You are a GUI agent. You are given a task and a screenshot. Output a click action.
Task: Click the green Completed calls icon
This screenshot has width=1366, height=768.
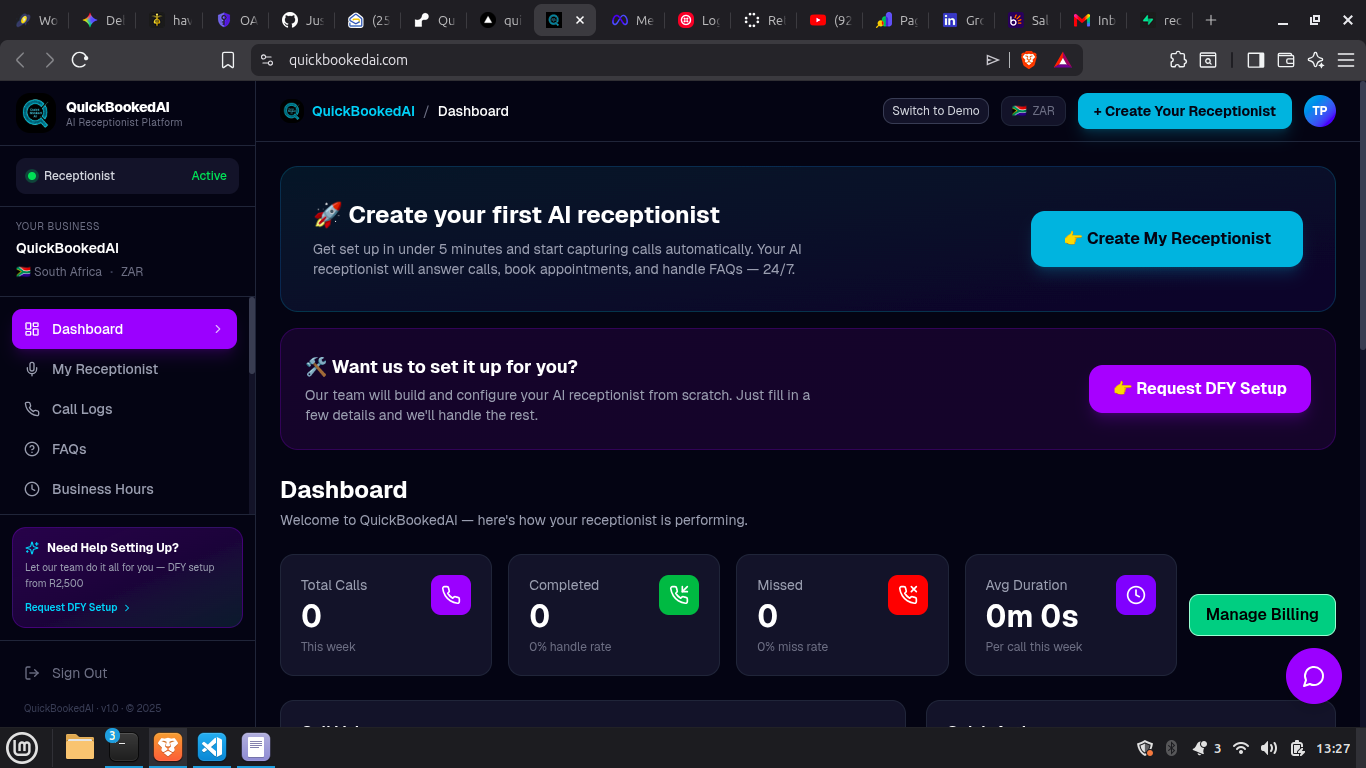(679, 595)
